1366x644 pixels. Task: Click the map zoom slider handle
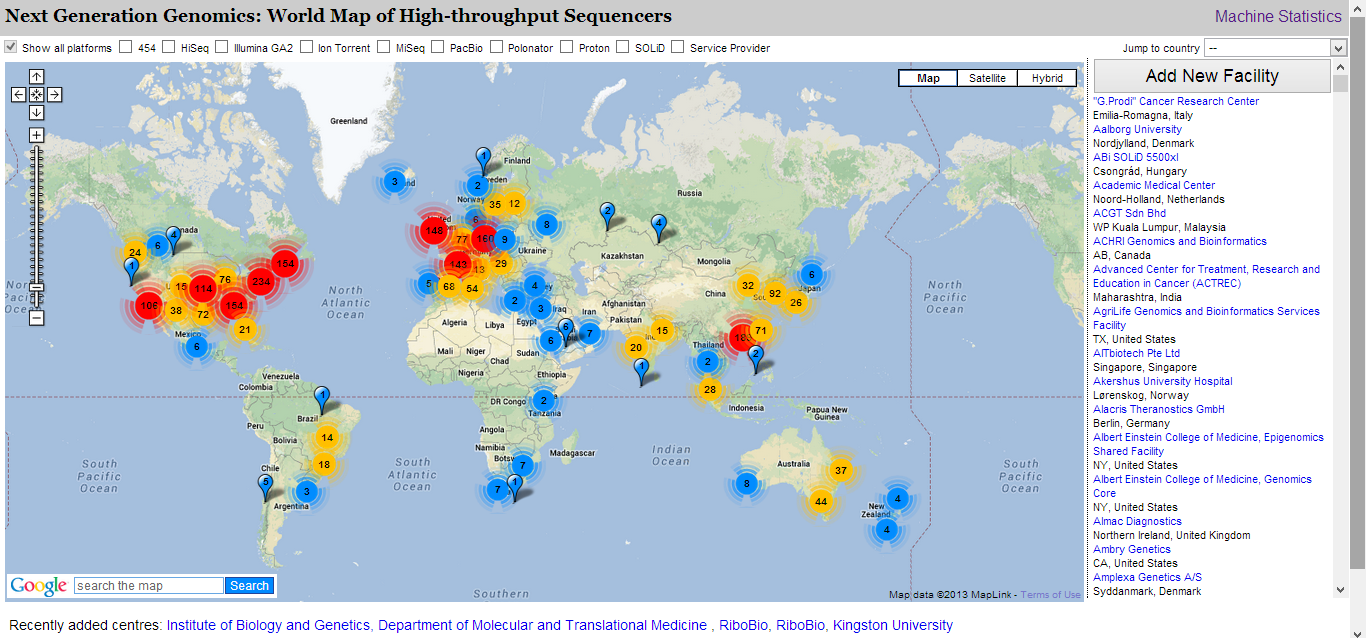36,287
